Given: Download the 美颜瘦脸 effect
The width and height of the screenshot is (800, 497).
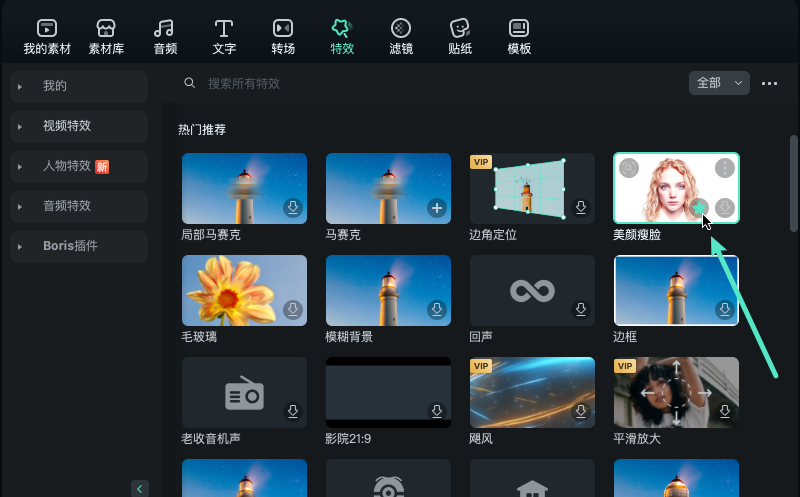Looking at the screenshot, I should coord(724,208).
